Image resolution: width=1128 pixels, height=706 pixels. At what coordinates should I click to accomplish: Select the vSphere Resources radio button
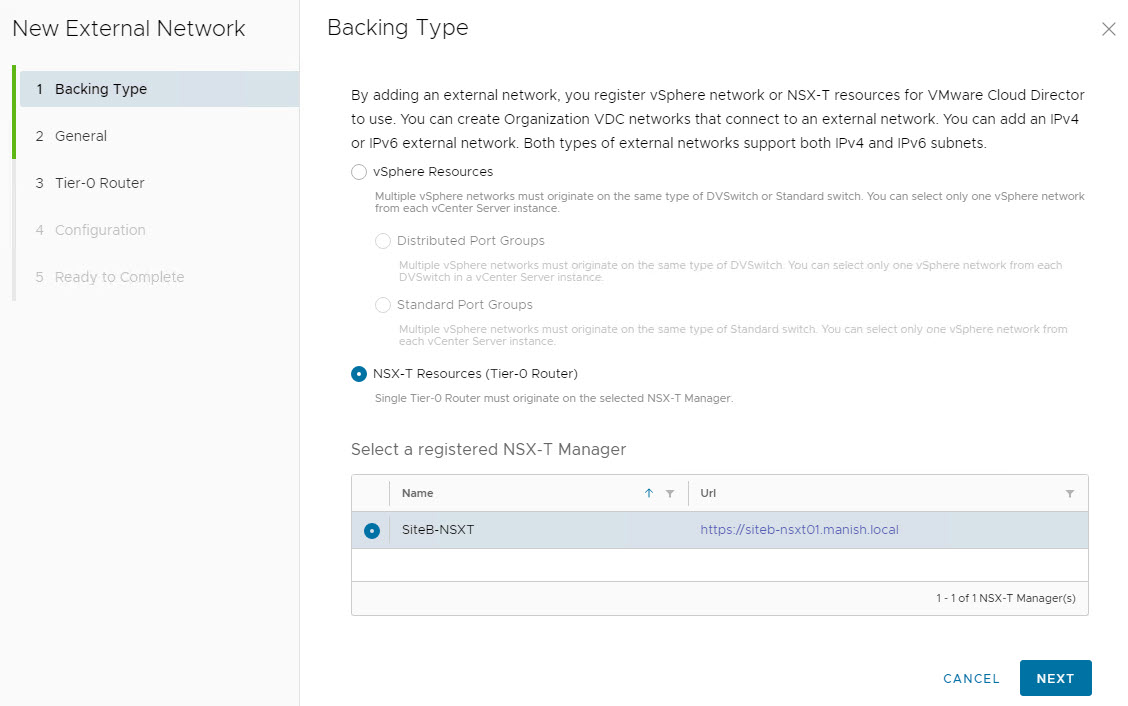tap(359, 172)
